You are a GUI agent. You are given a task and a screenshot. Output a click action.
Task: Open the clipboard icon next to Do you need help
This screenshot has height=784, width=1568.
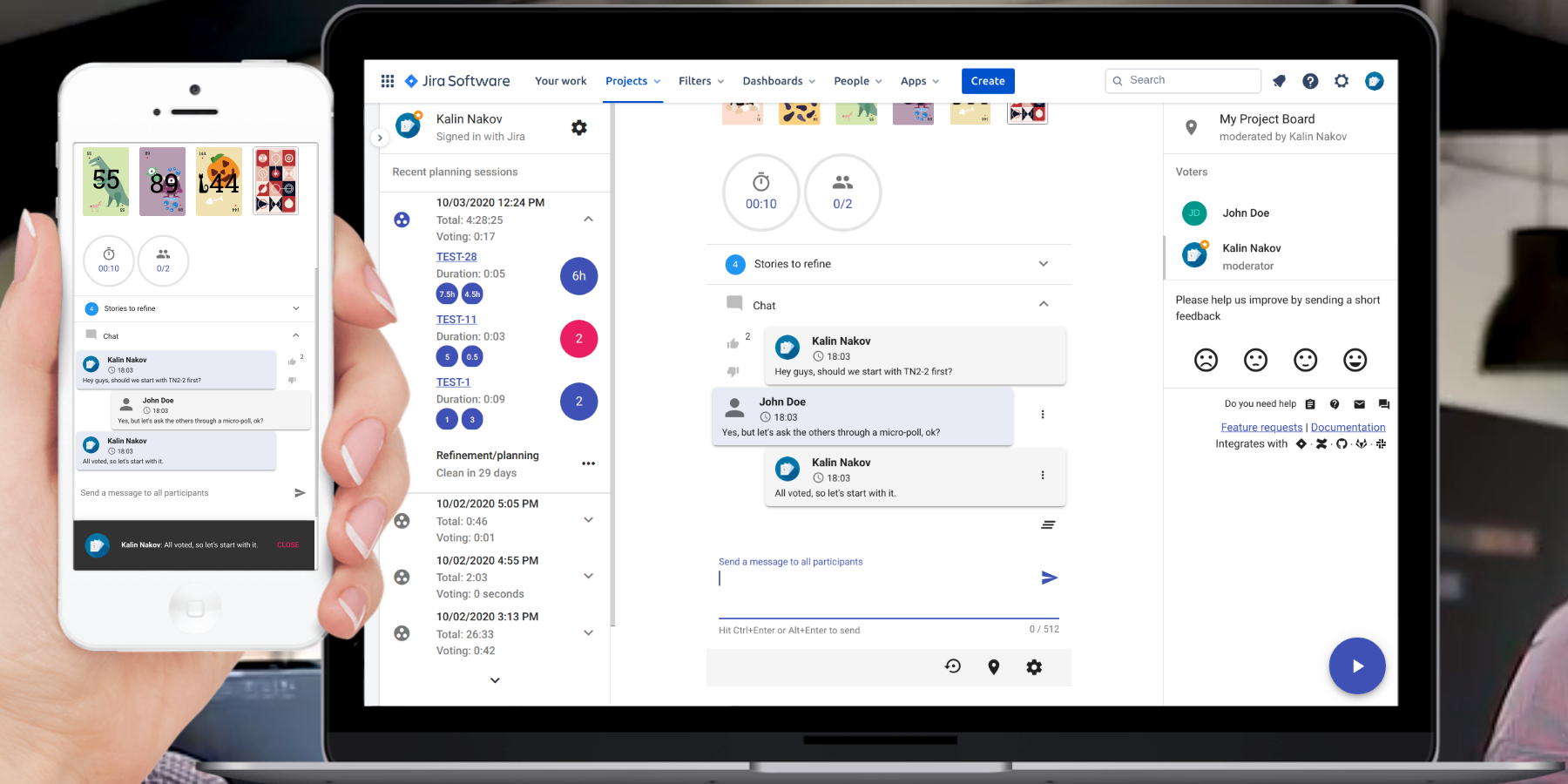point(1310,404)
